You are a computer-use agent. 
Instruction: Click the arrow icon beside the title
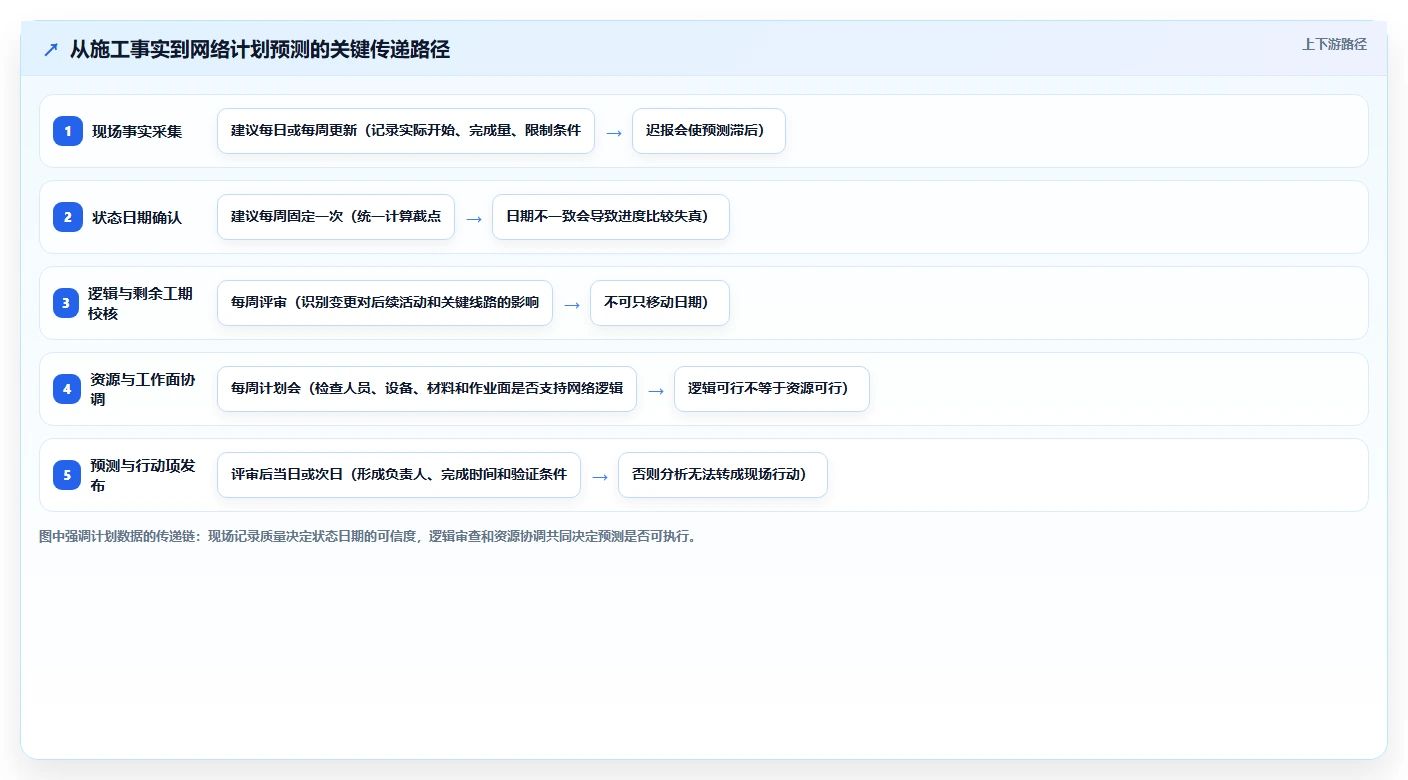pyautogui.click(x=51, y=50)
